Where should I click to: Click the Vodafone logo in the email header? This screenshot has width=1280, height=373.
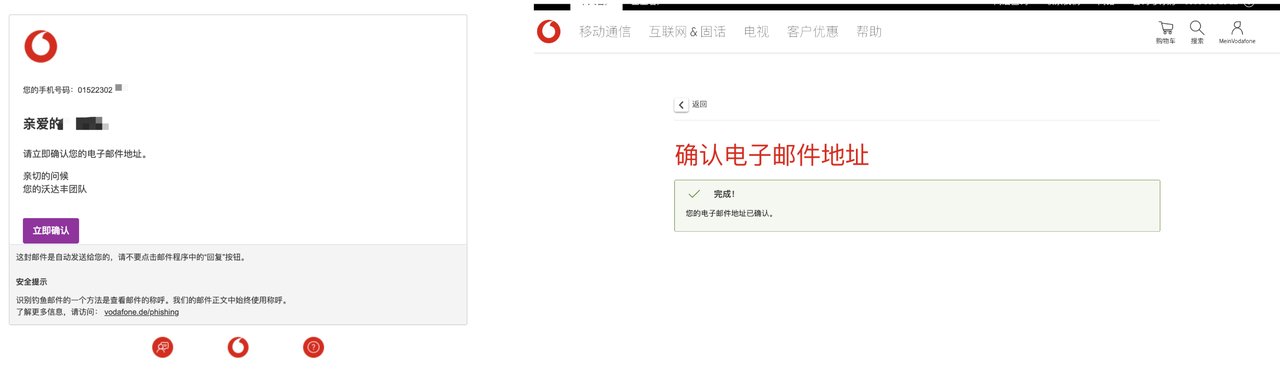(41, 46)
